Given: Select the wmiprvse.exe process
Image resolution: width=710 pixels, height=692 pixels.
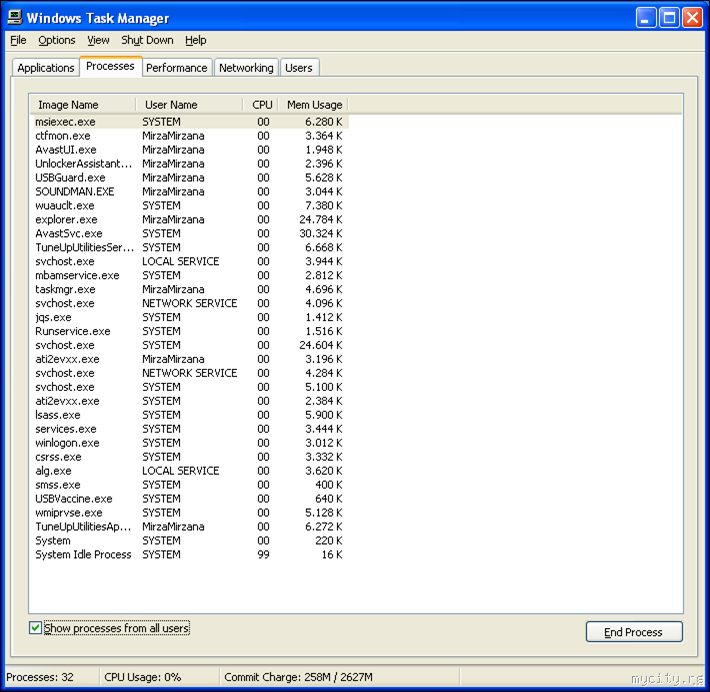Looking at the screenshot, I should click(189, 513).
